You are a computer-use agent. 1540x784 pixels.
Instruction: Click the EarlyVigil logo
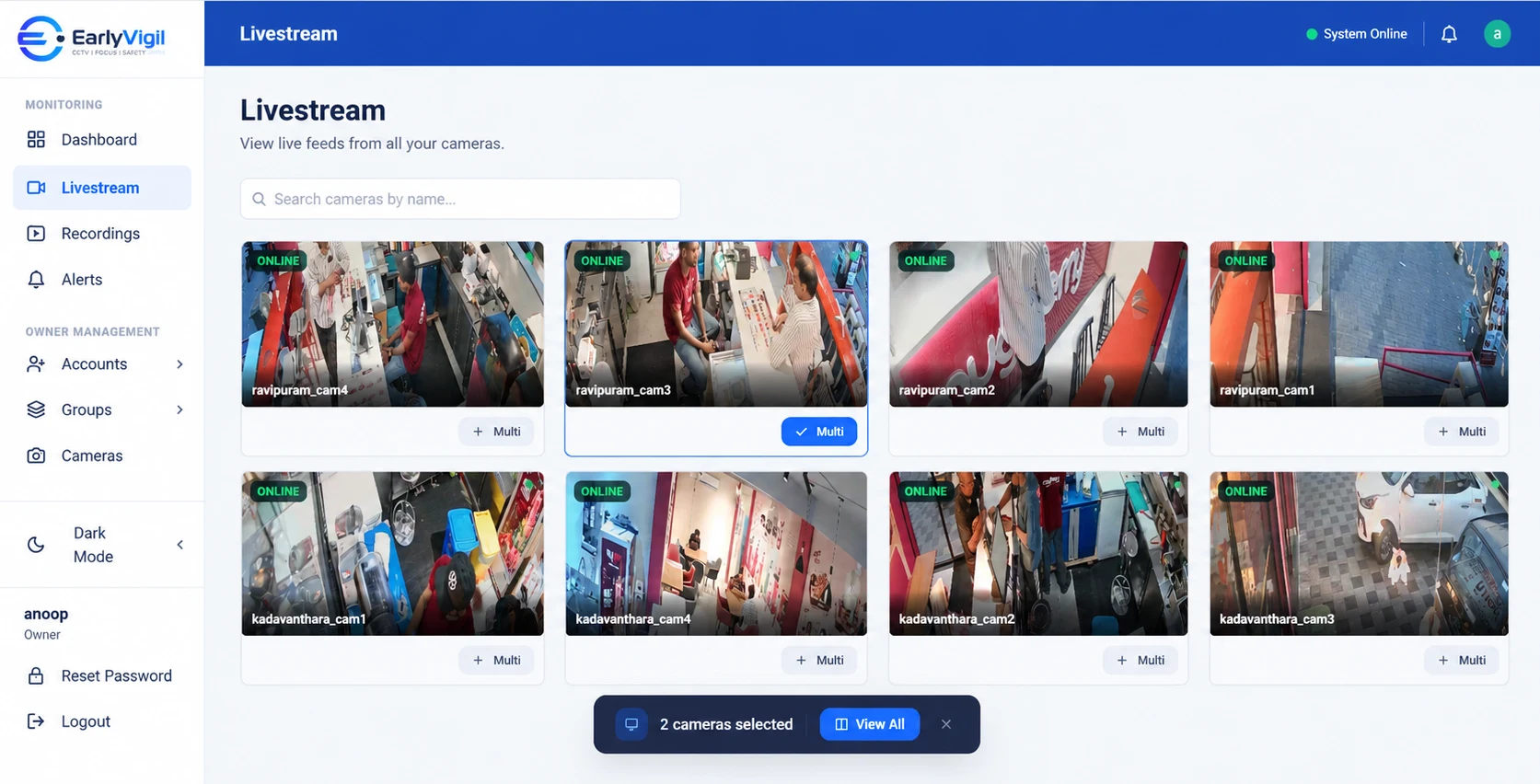click(x=91, y=39)
